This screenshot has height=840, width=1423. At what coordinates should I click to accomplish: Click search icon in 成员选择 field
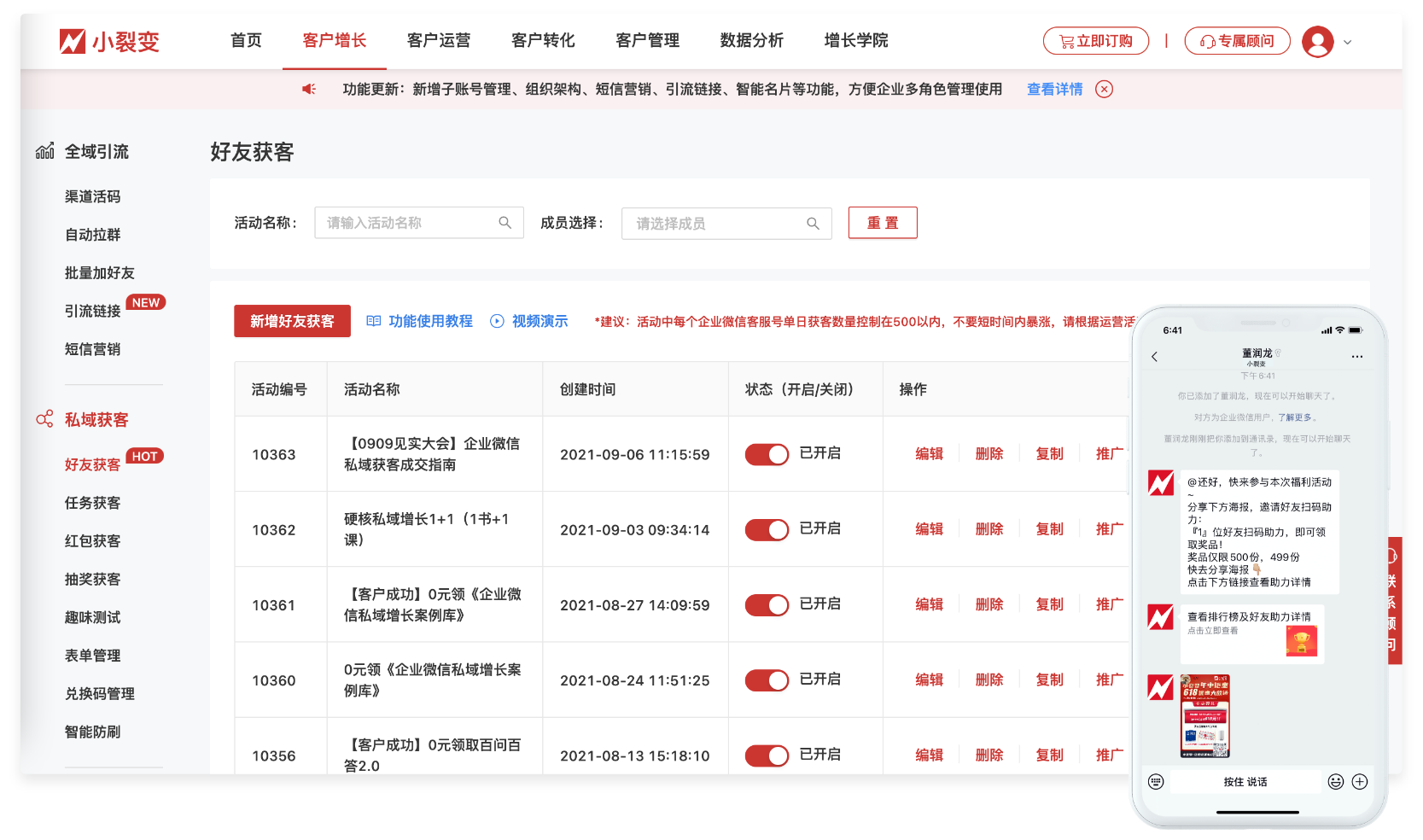tap(813, 224)
